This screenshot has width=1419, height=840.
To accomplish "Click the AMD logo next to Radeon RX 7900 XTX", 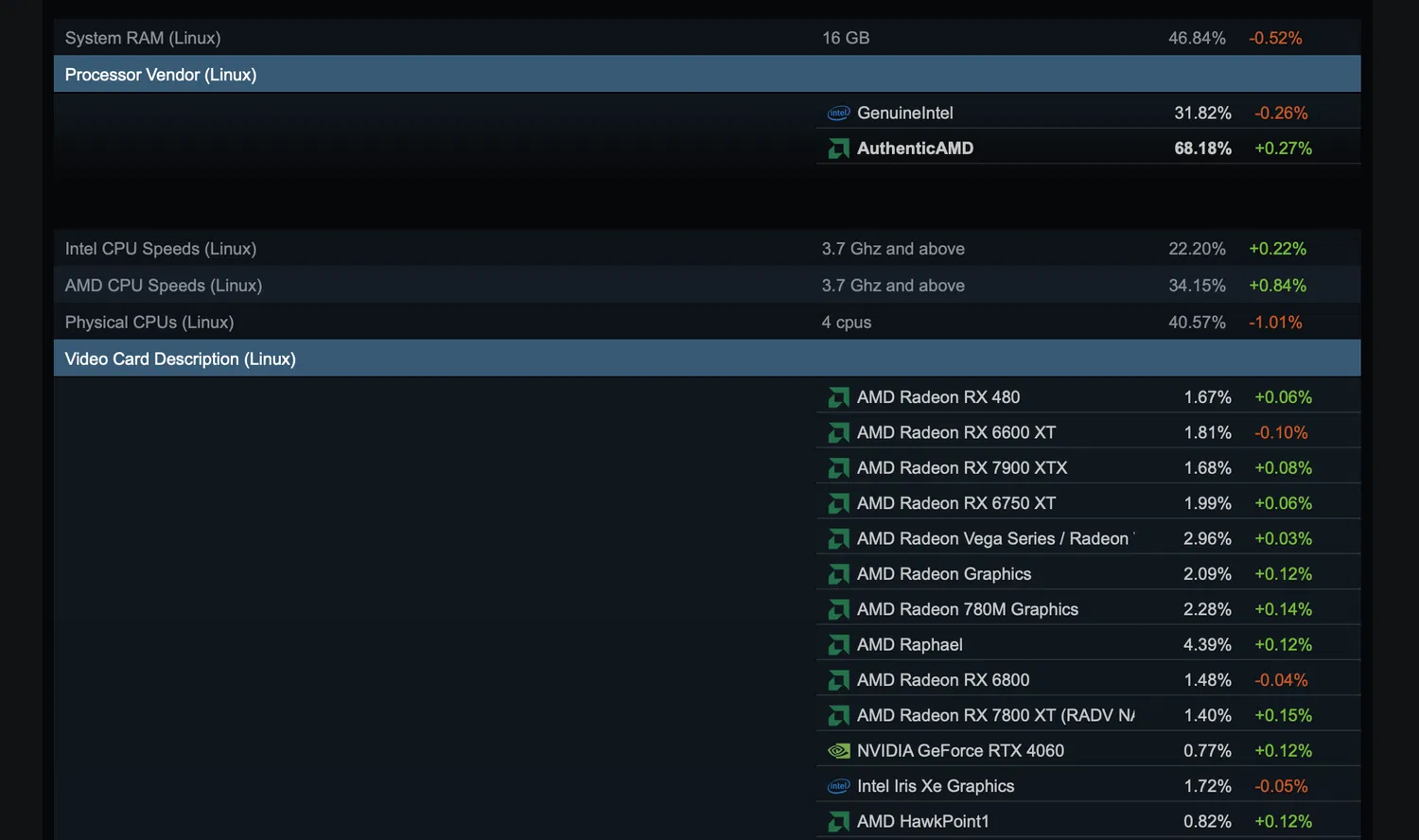I will pos(838,468).
